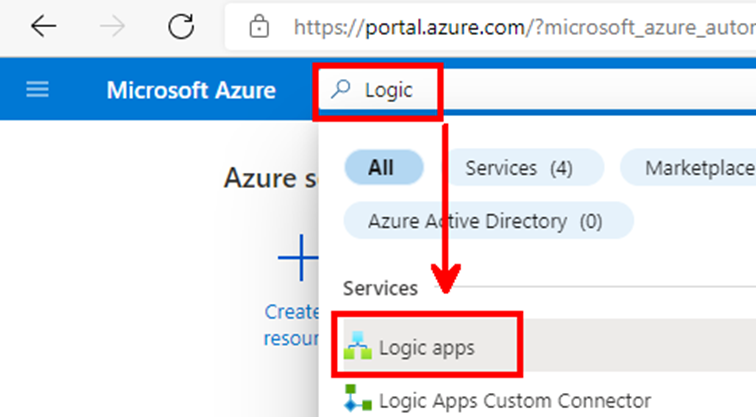View site security lock icon

(x=259, y=26)
